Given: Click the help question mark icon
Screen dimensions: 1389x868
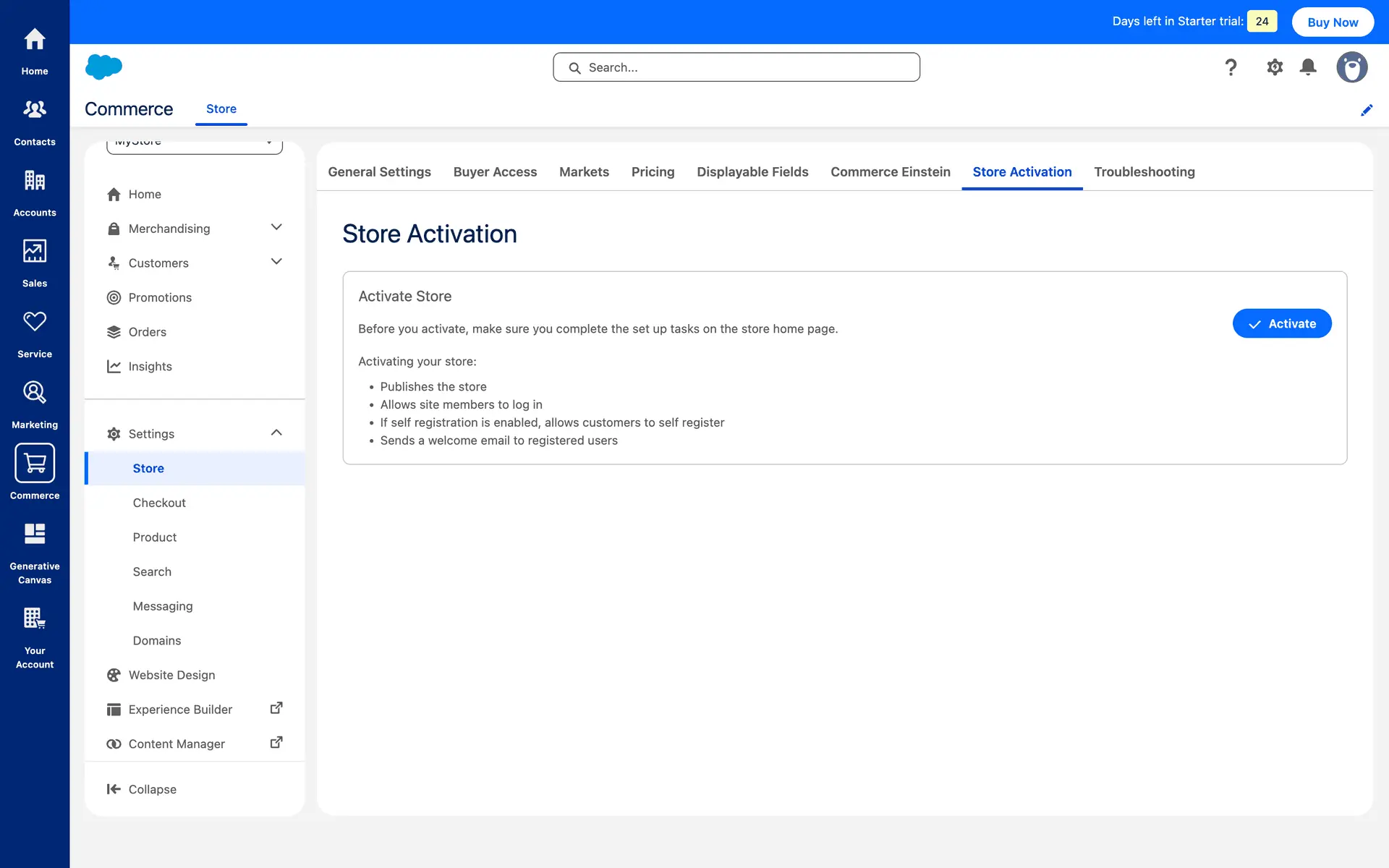Looking at the screenshot, I should coord(1231,67).
